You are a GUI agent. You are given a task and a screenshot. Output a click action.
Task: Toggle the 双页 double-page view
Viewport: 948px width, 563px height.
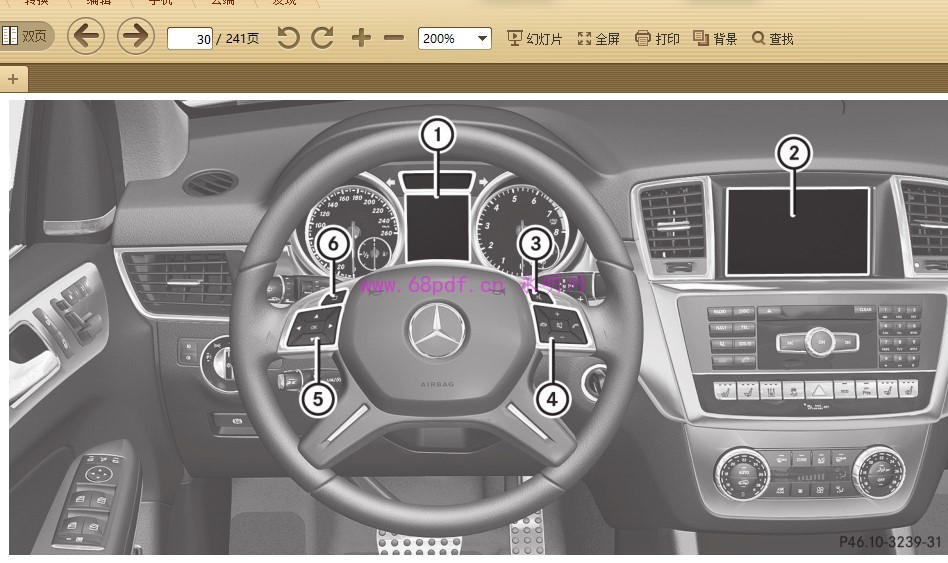click(x=25, y=36)
